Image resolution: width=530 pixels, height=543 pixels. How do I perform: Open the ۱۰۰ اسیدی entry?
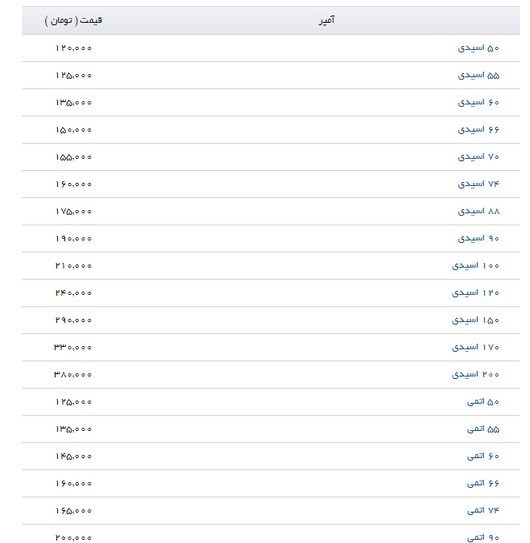[475, 266]
